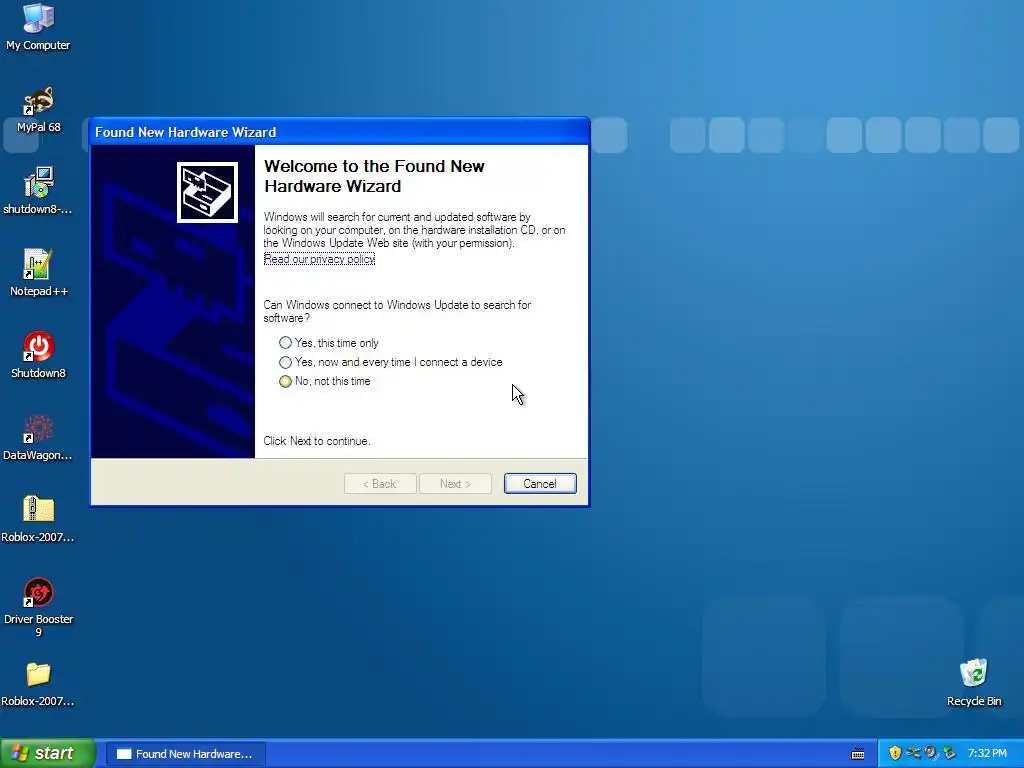Select the plain Roblox-2007 folder icon
Screen dimensions: 1024x768
click(38, 684)
